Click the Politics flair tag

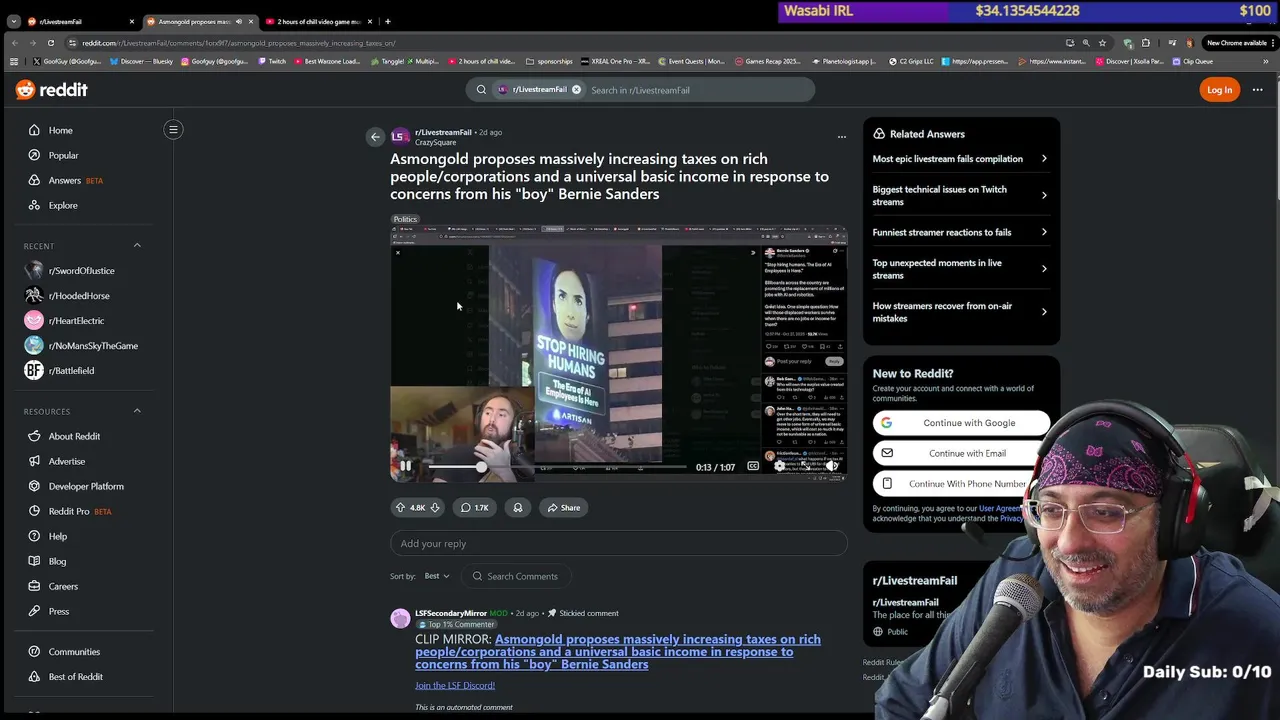(x=405, y=219)
